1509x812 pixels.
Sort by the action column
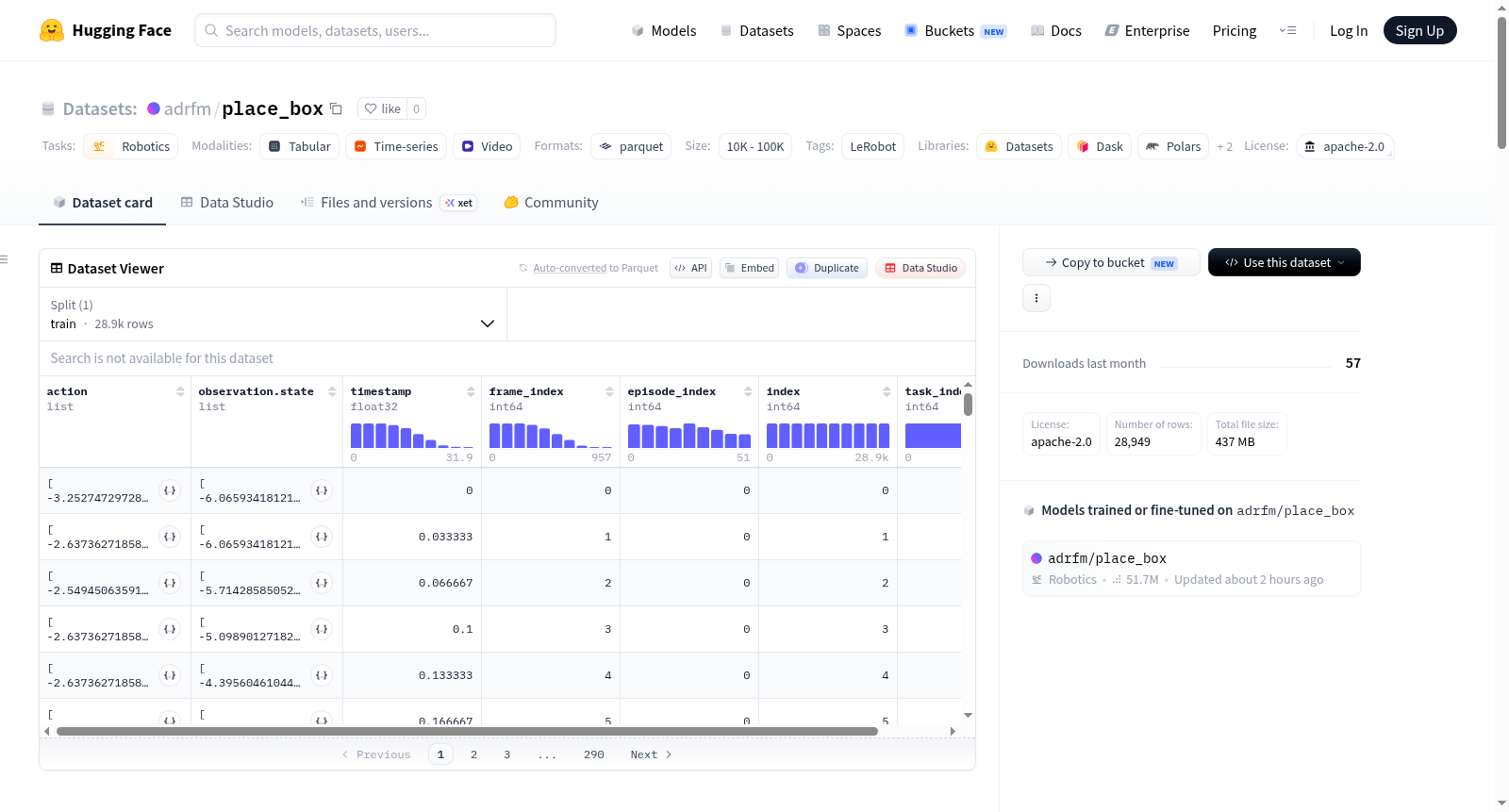click(x=180, y=391)
